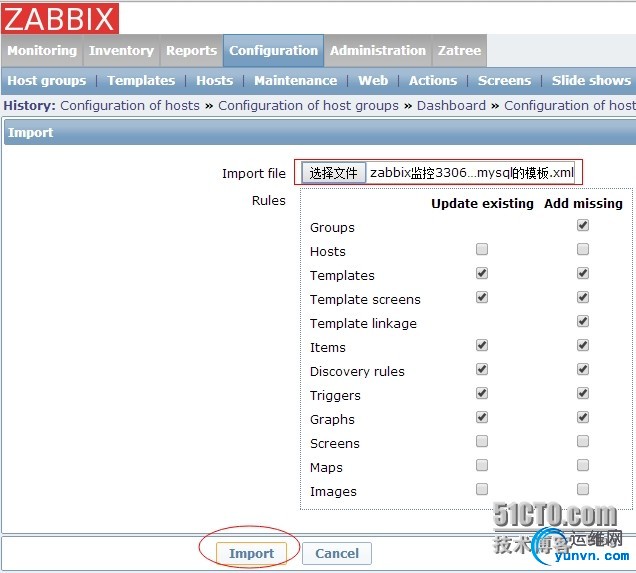This screenshot has height=573, width=636.
Task: Uncheck Add missing for Discovery rules
Action: pos(583,369)
